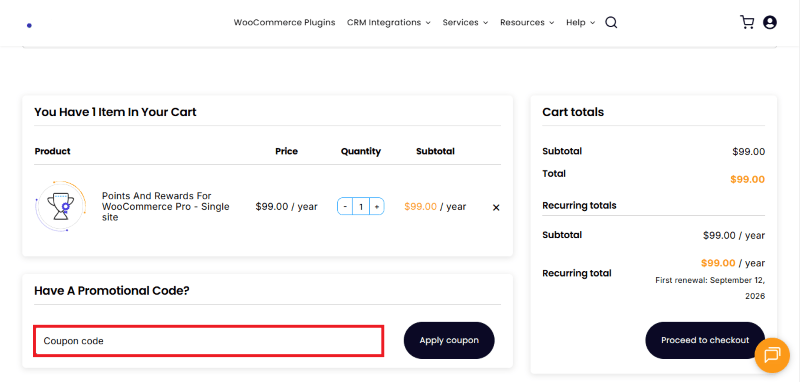Select the orange '$99.00' Total amount
The image size is (800, 382).
click(x=747, y=180)
